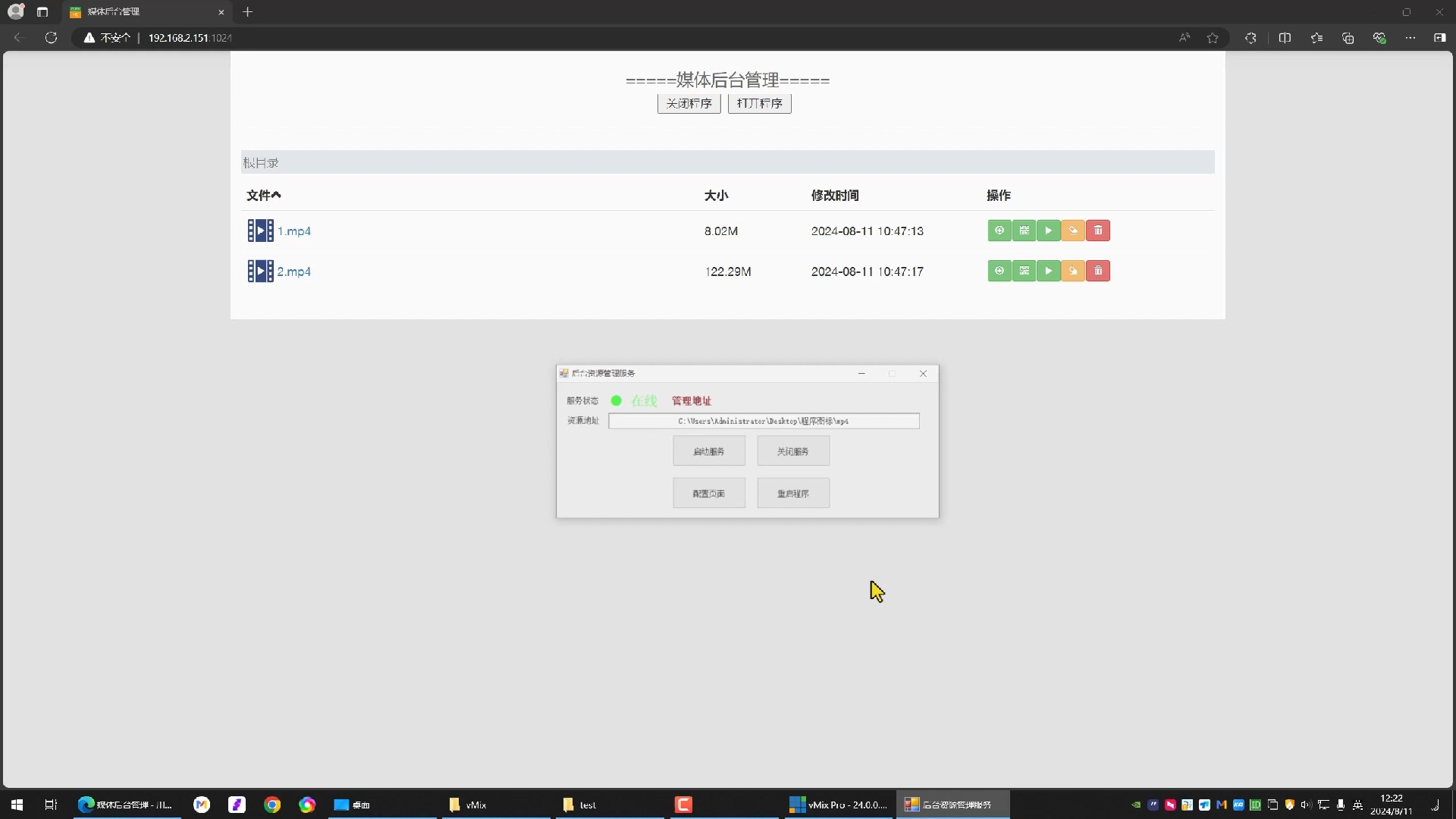Play the 1.mp4 video file
This screenshot has width=1456, height=819.
click(1049, 231)
